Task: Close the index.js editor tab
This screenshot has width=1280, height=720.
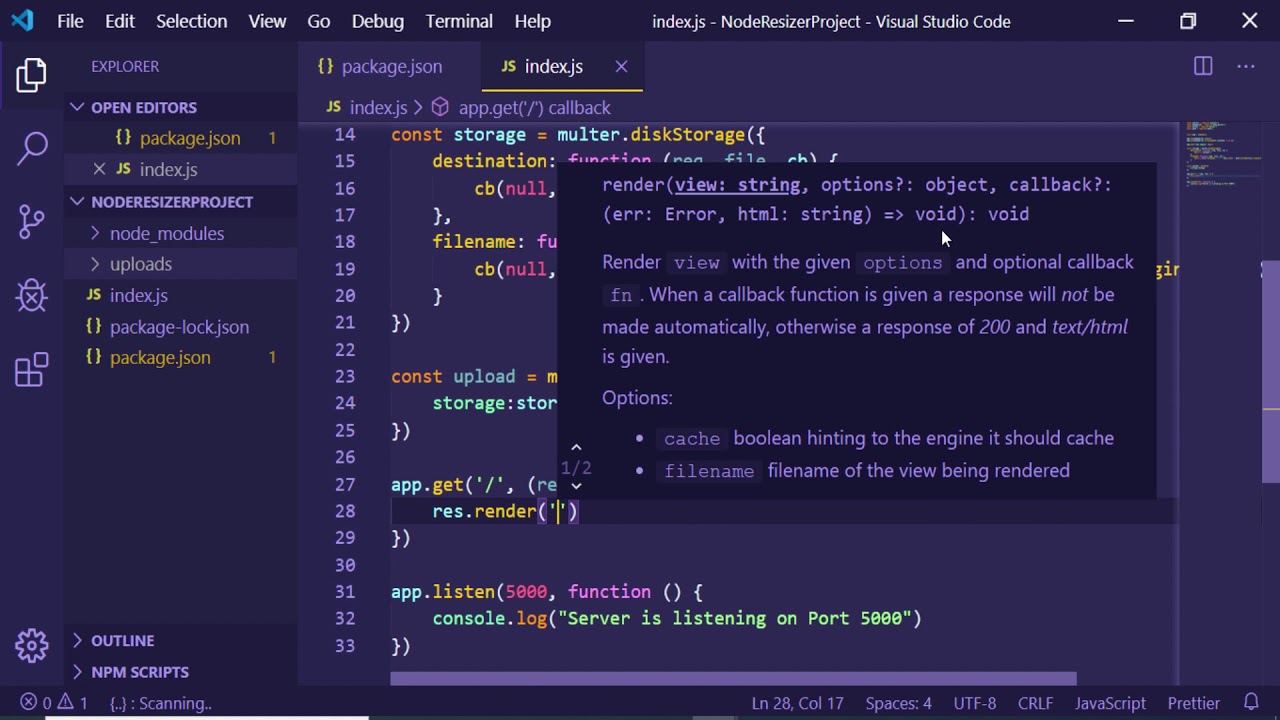Action: pos(621,66)
